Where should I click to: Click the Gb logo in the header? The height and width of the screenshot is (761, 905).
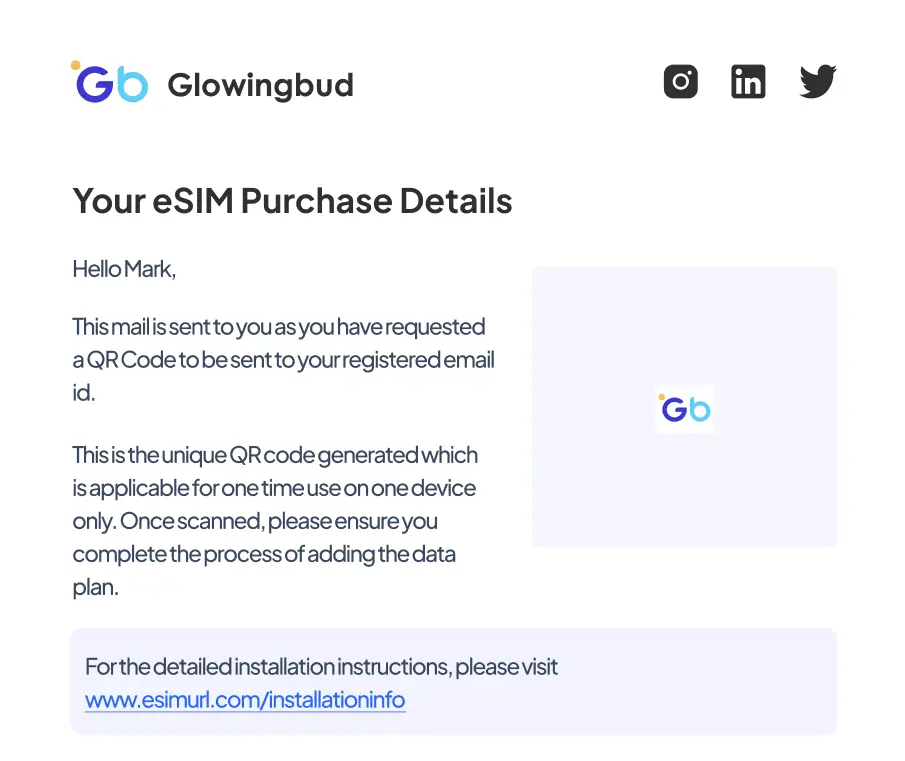[x=110, y=83]
